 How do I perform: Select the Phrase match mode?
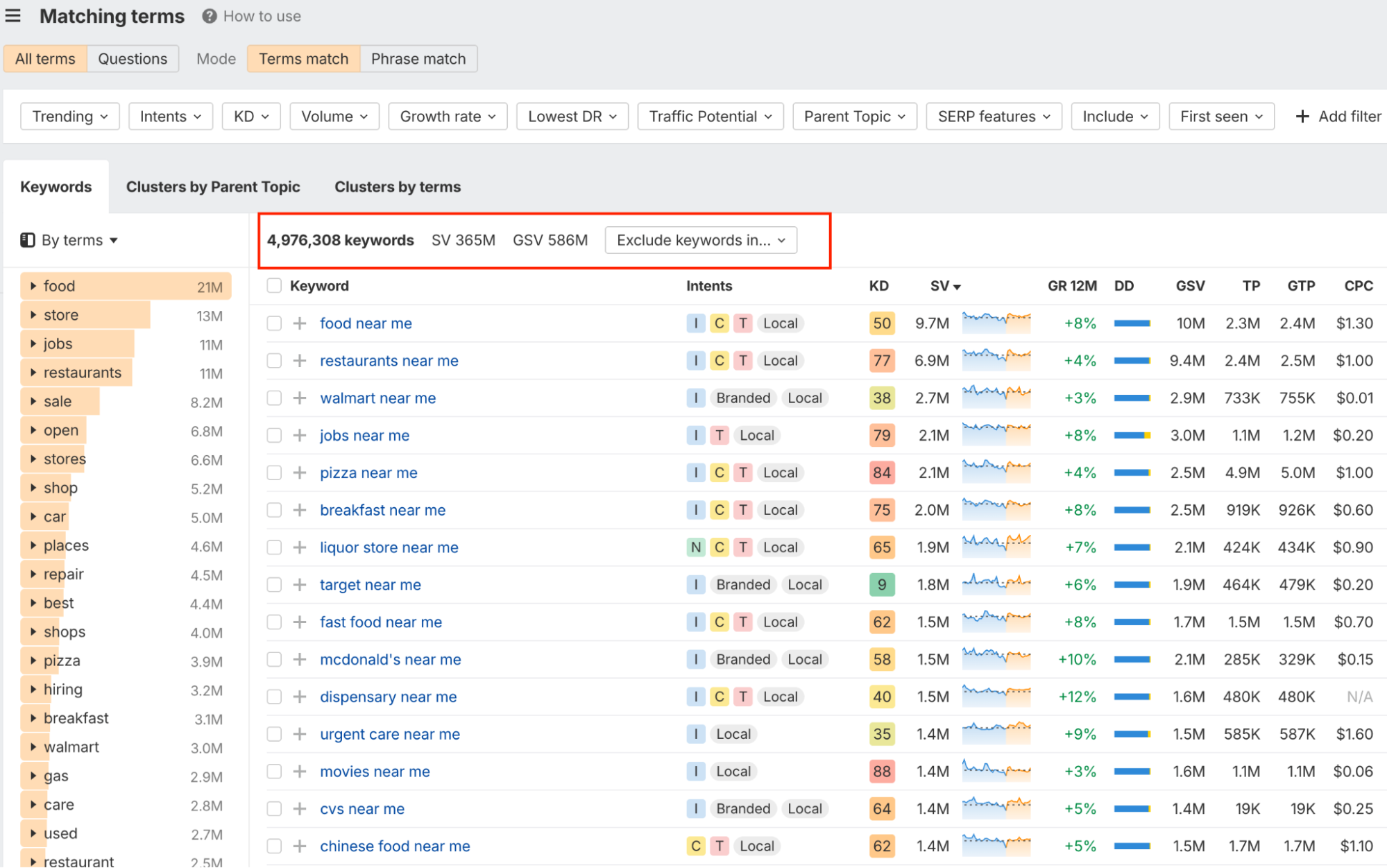pos(418,59)
